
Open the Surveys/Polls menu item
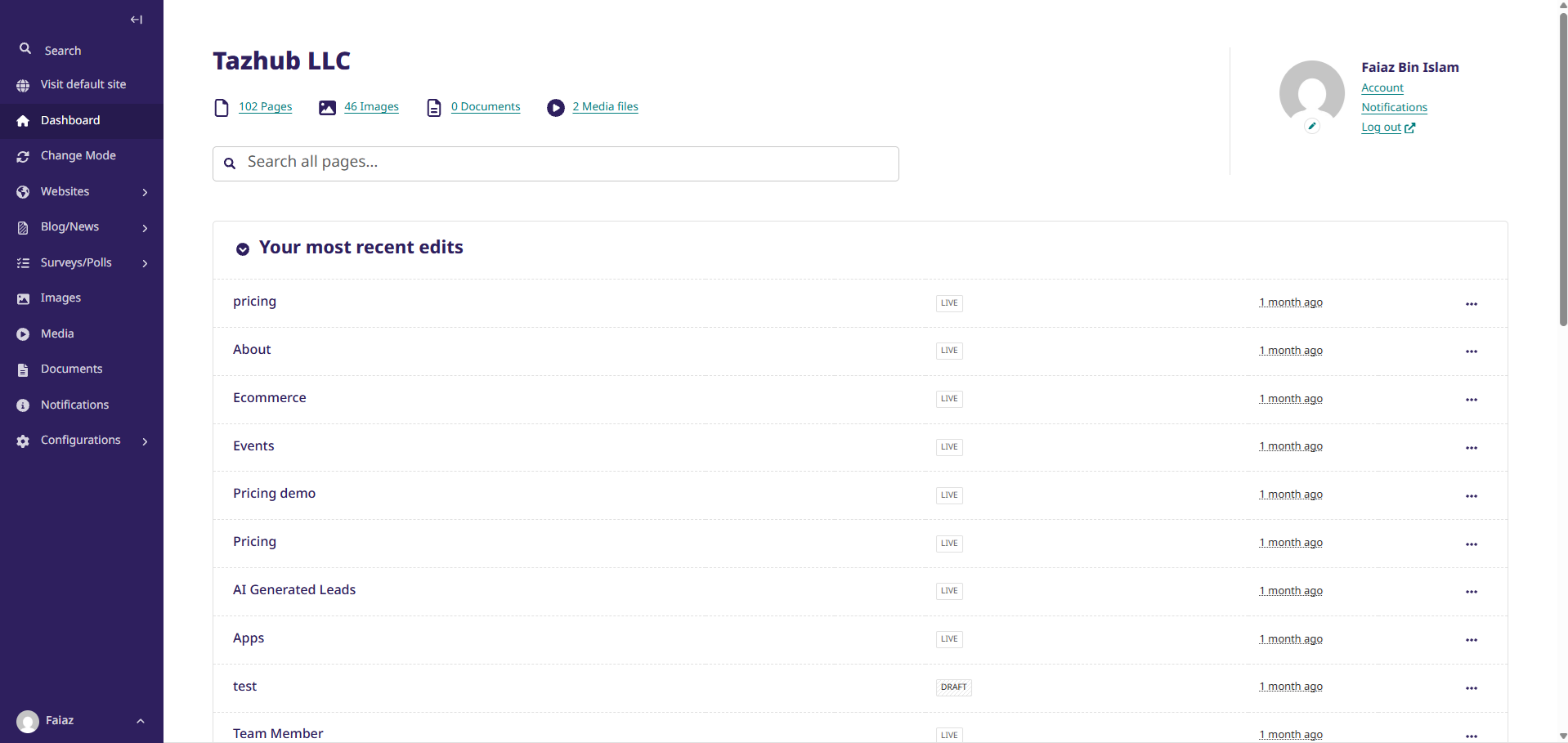click(x=82, y=263)
